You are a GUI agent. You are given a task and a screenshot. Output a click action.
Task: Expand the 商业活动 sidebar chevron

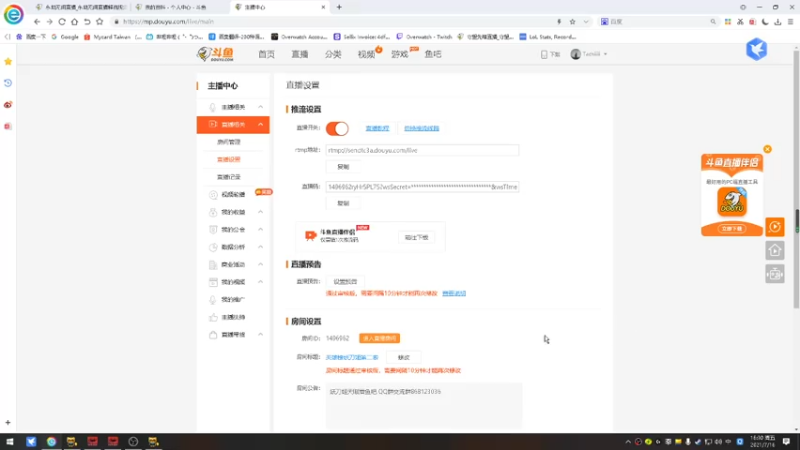(261, 264)
